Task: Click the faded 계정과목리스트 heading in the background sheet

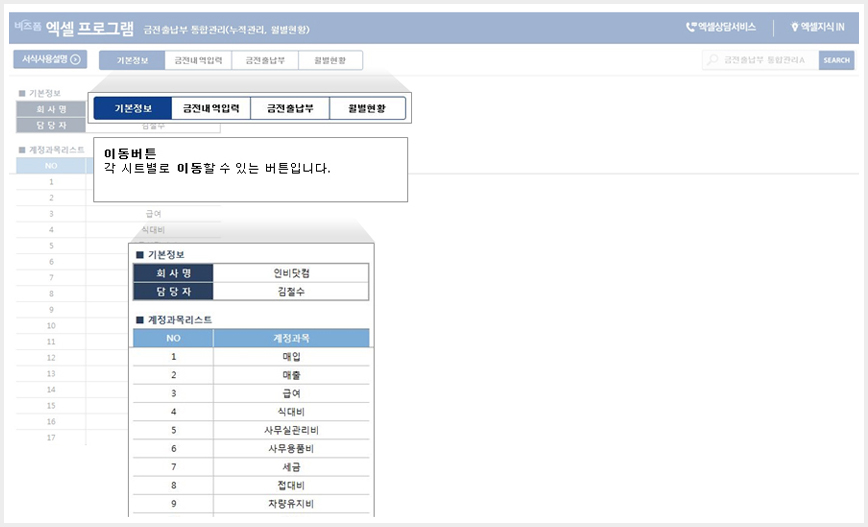Action: [x=56, y=150]
